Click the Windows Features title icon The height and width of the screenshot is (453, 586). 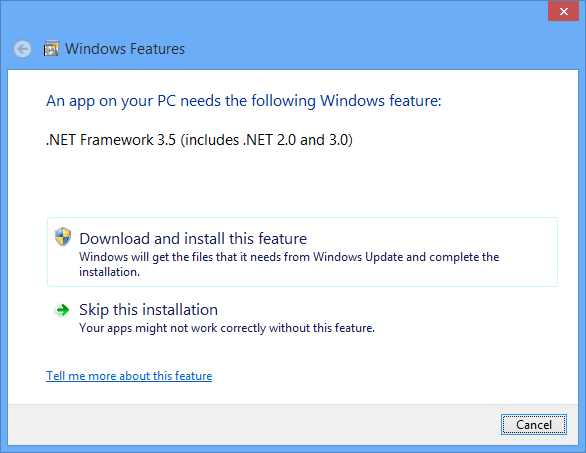click(51, 49)
